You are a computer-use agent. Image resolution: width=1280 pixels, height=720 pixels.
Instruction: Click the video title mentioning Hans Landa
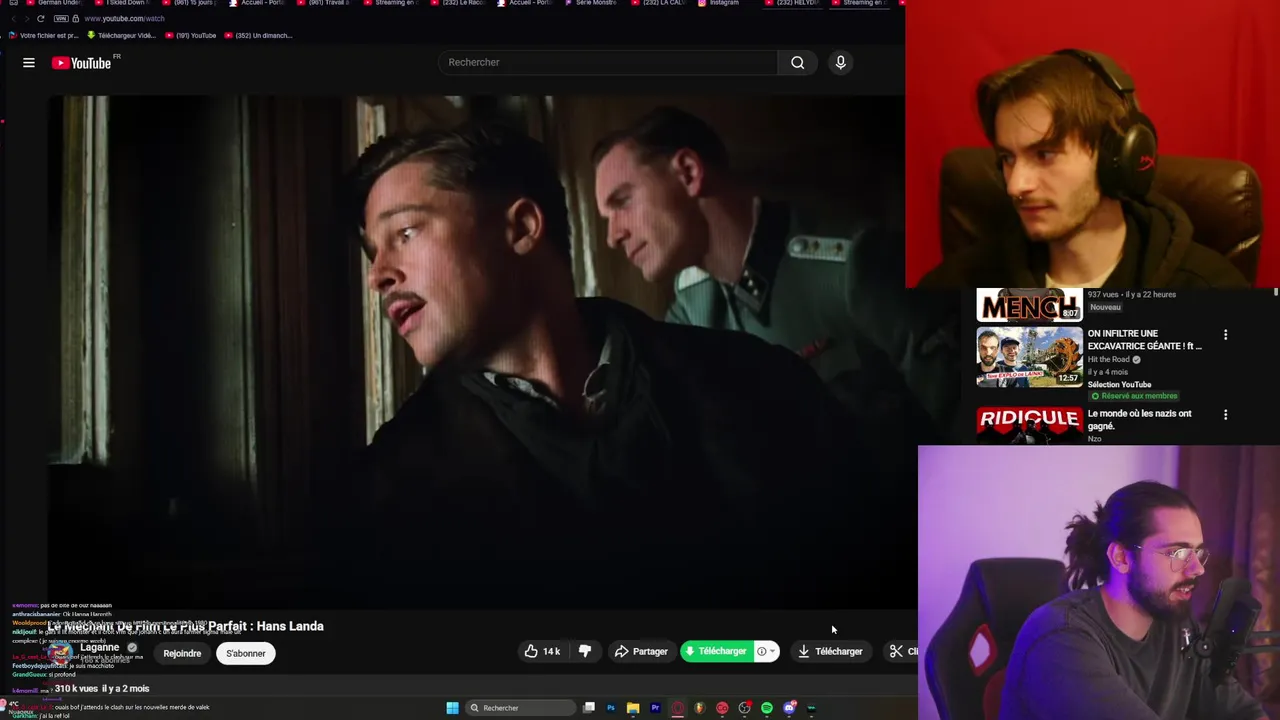186,626
